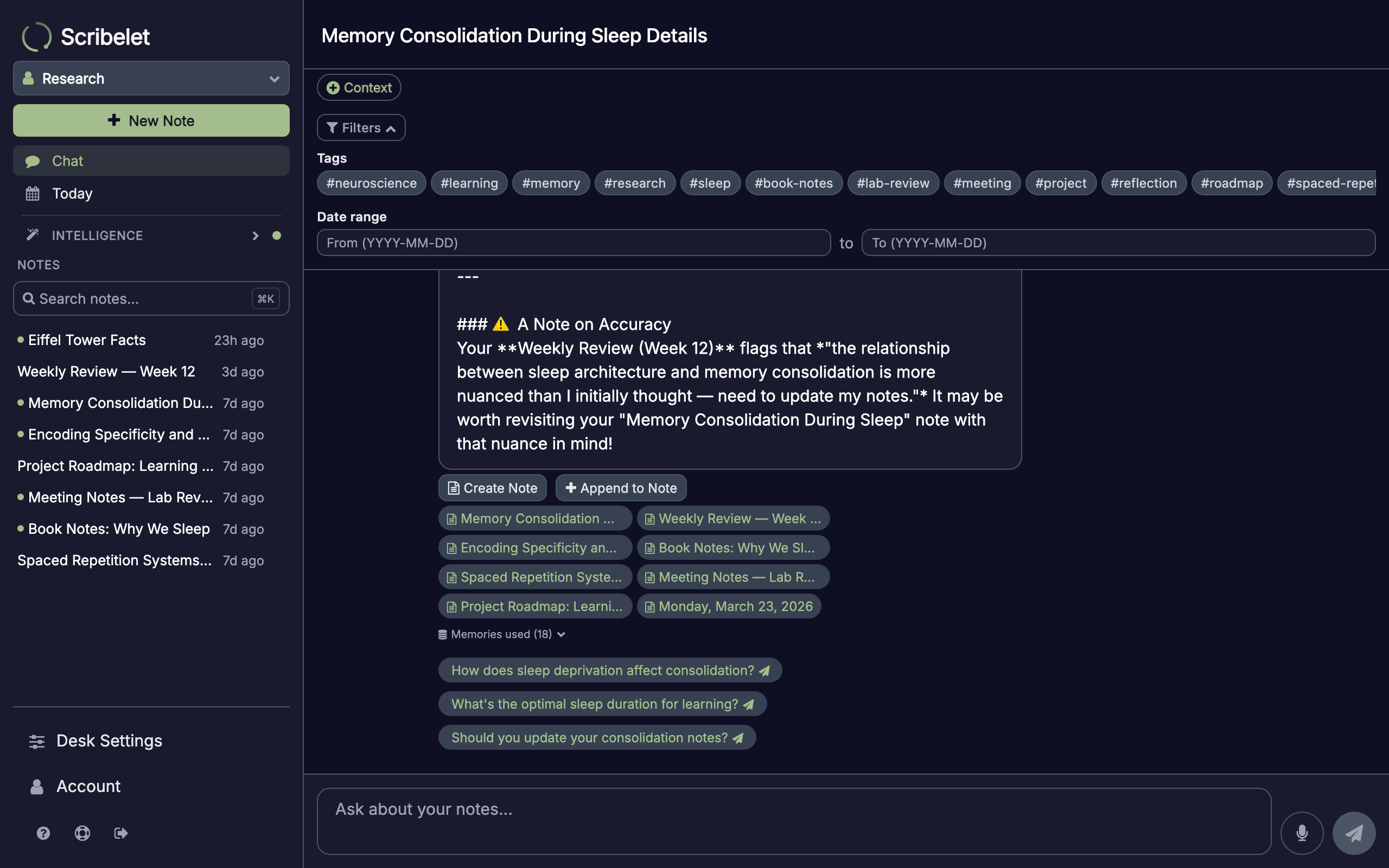
Task: Open the Account page
Action: coord(151,787)
